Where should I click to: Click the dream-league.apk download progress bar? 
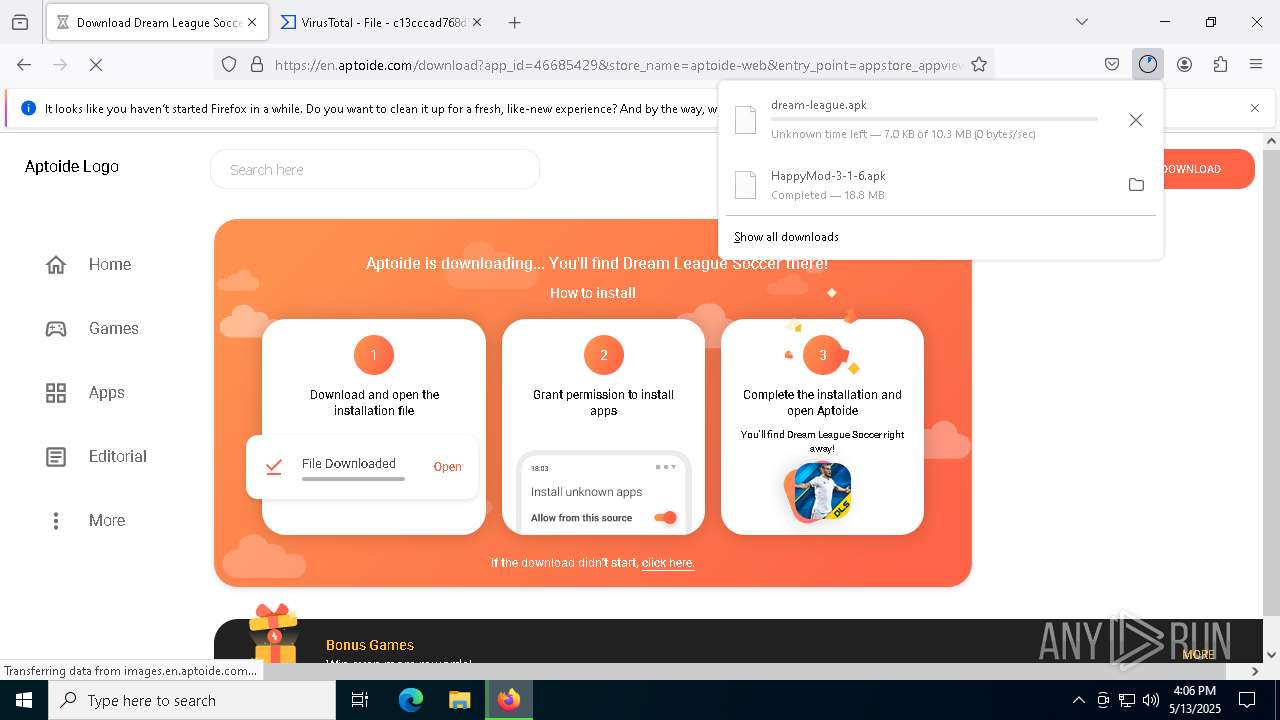tap(934, 119)
